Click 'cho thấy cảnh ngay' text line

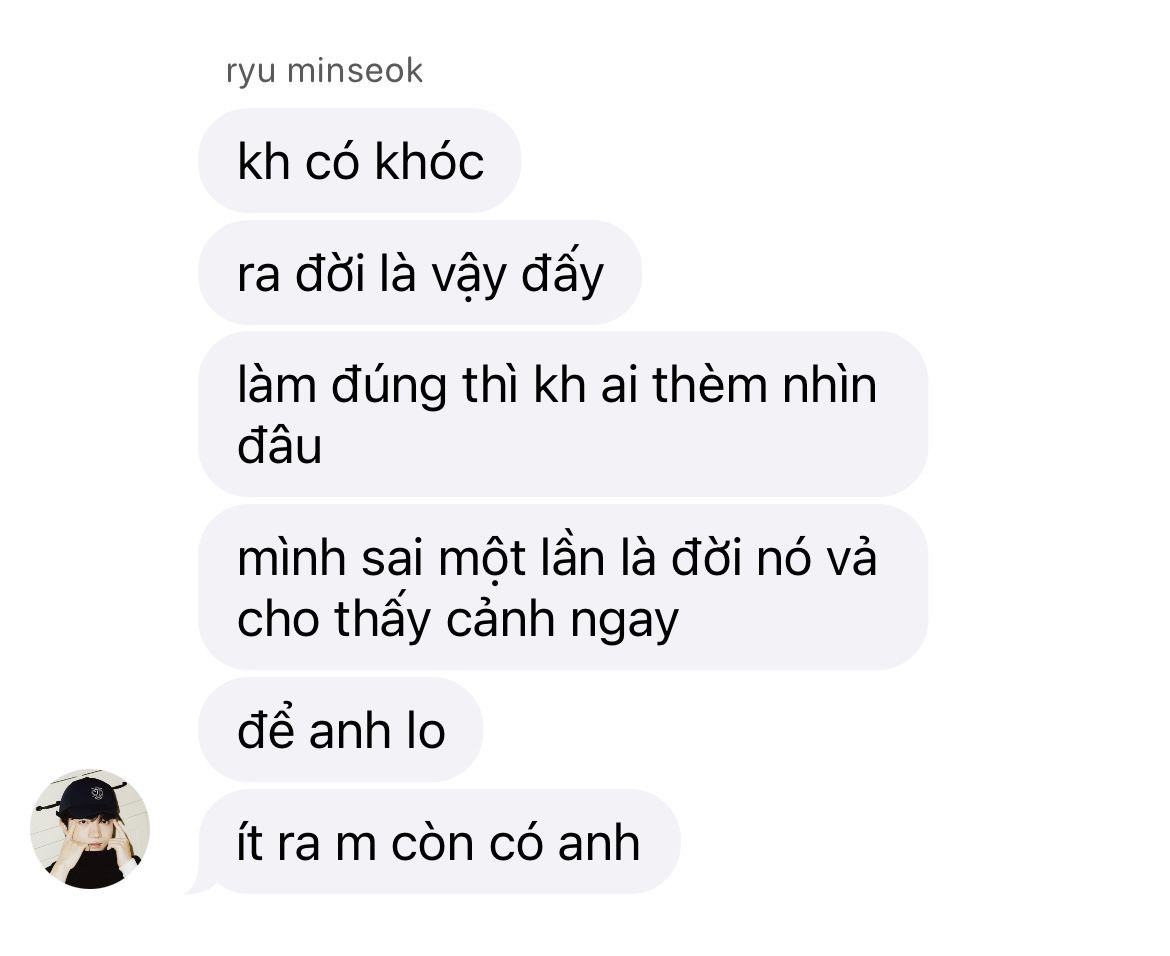point(457,621)
